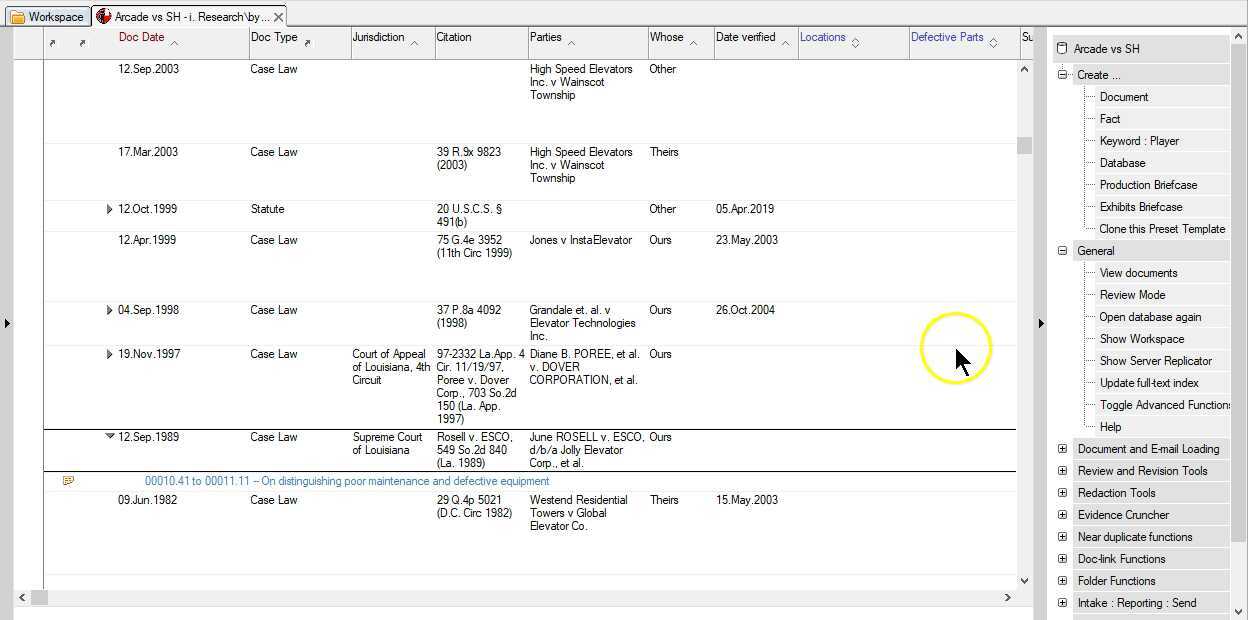
Task: Sort by the Doc Date column header
Action: pyautogui.click(x=141, y=37)
